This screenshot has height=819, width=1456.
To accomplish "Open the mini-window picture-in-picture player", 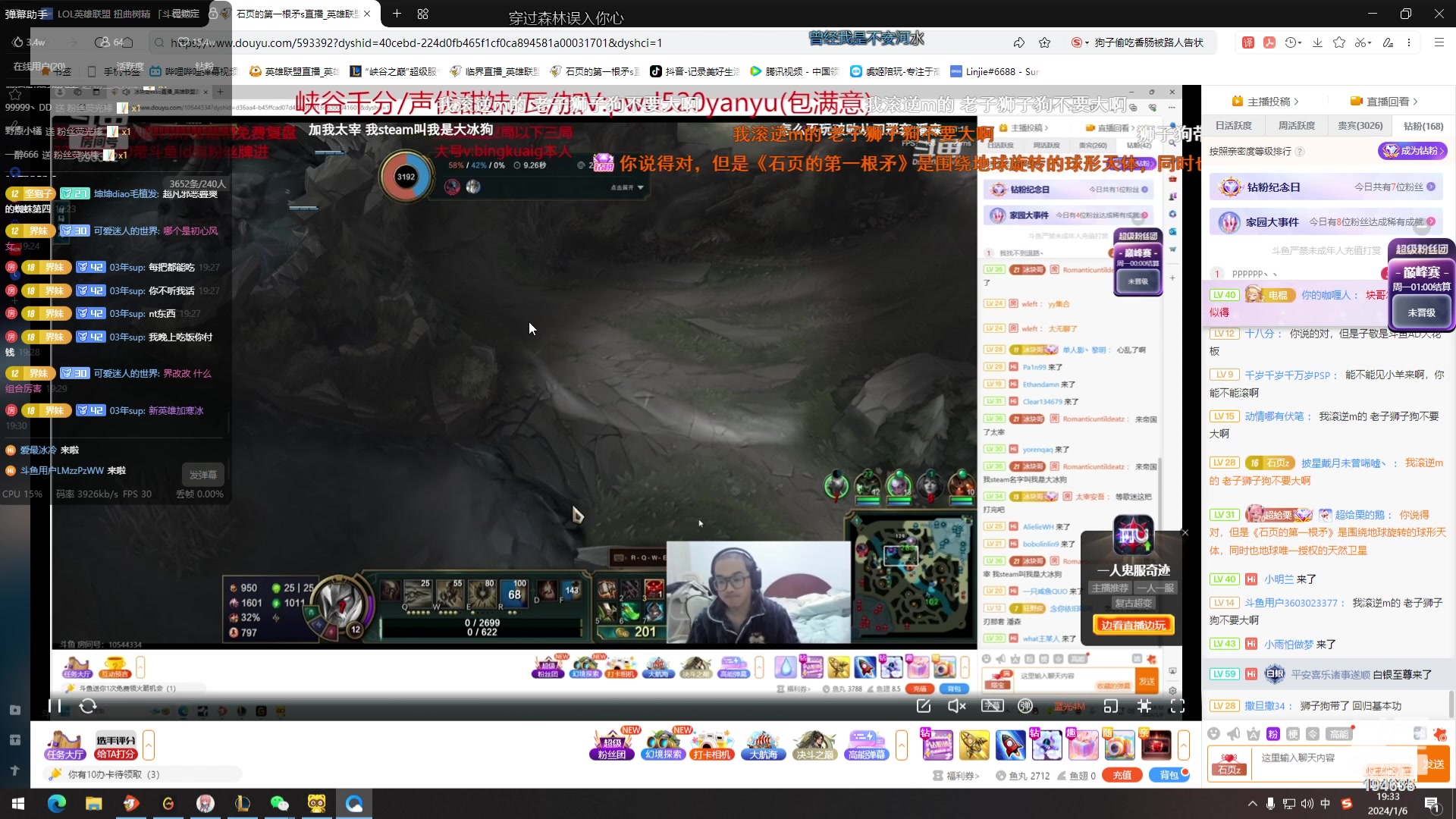I will pos(1111,706).
